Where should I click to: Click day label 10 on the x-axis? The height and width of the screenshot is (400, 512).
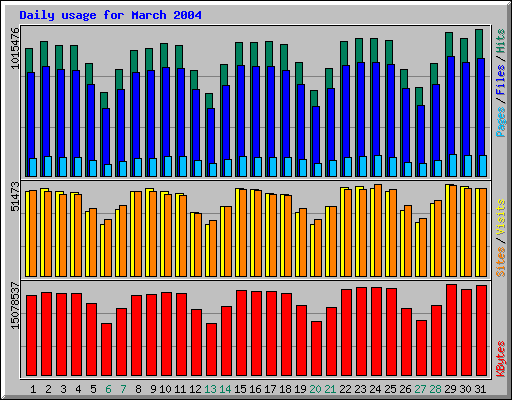(x=165, y=389)
